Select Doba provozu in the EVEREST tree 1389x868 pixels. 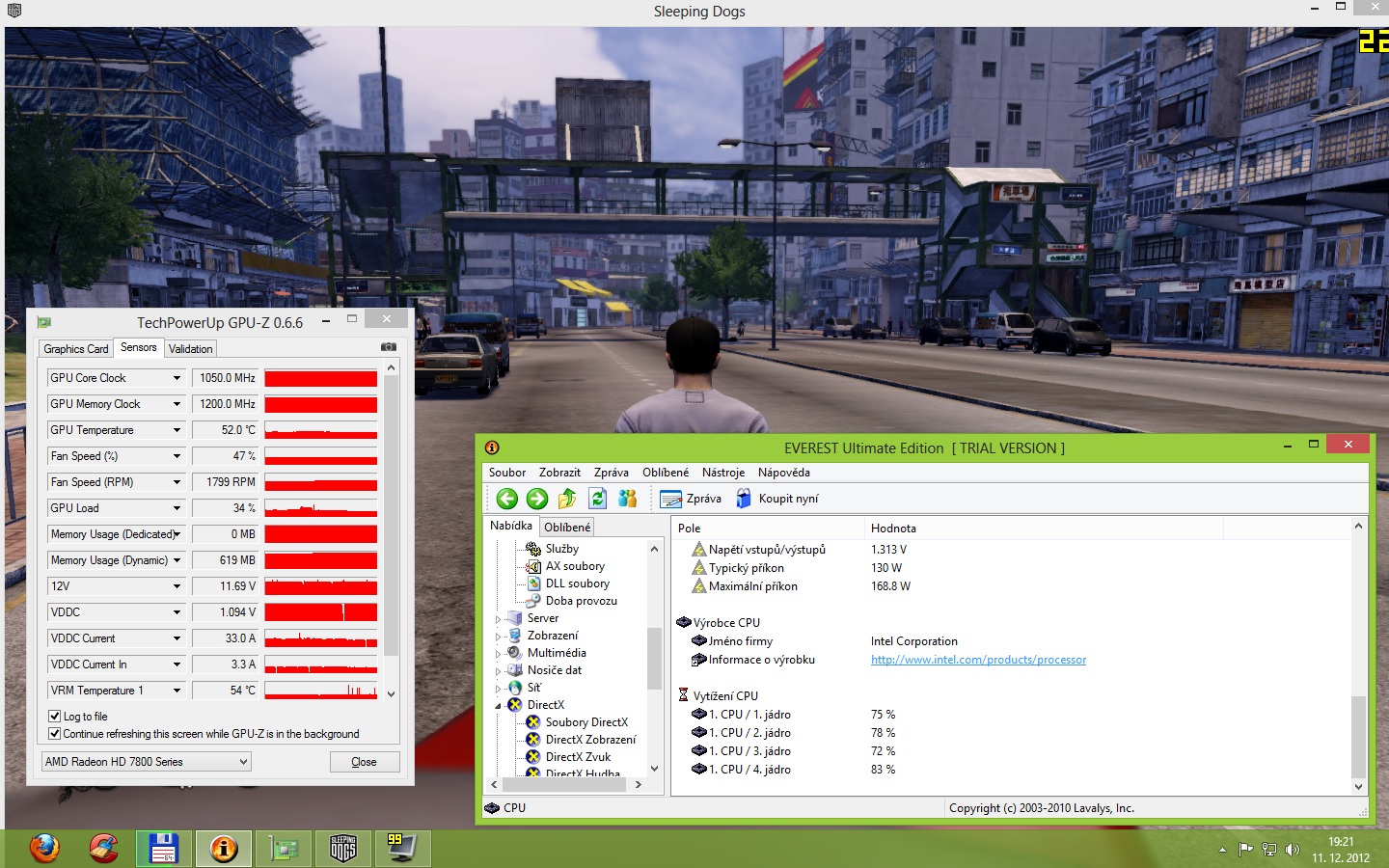[582, 601]
